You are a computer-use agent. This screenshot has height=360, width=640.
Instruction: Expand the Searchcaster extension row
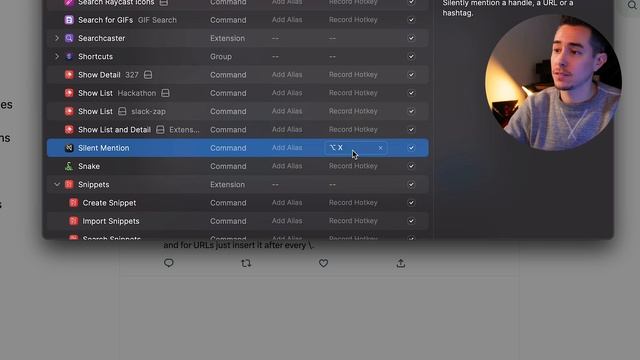pyautogui.click(x=57, y=38)
